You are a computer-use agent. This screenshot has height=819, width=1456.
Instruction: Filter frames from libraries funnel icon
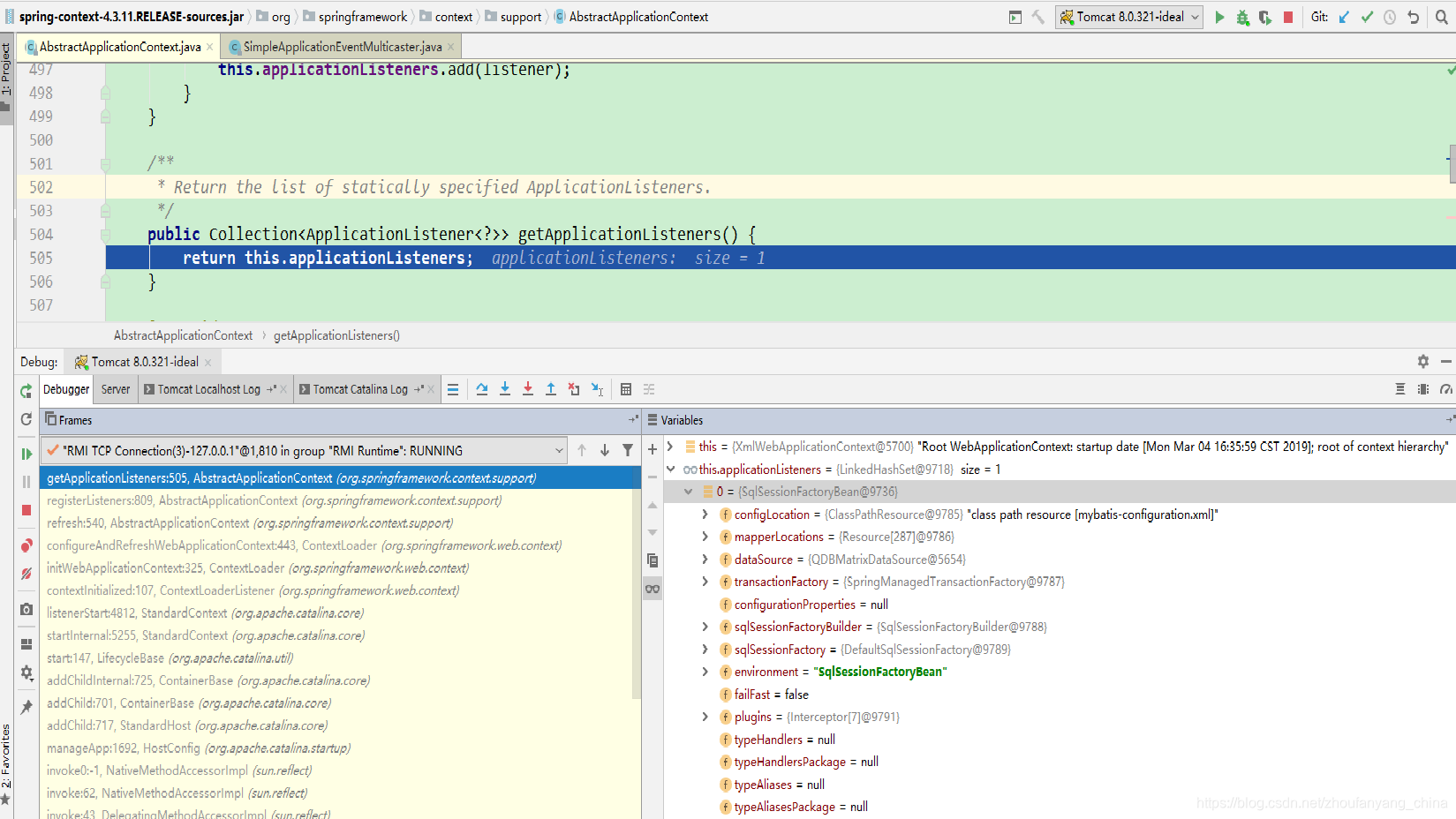[628, 450]
